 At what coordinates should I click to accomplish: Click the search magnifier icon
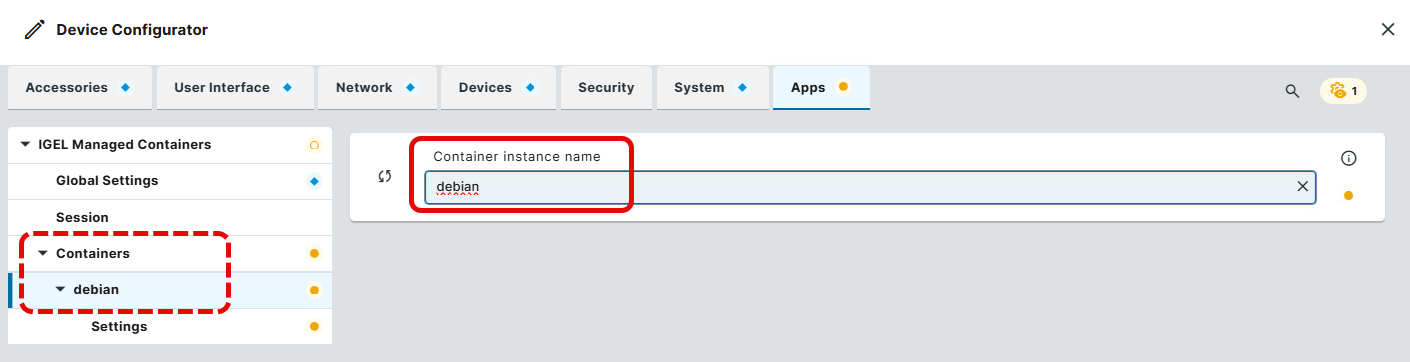coord(1292,91)
